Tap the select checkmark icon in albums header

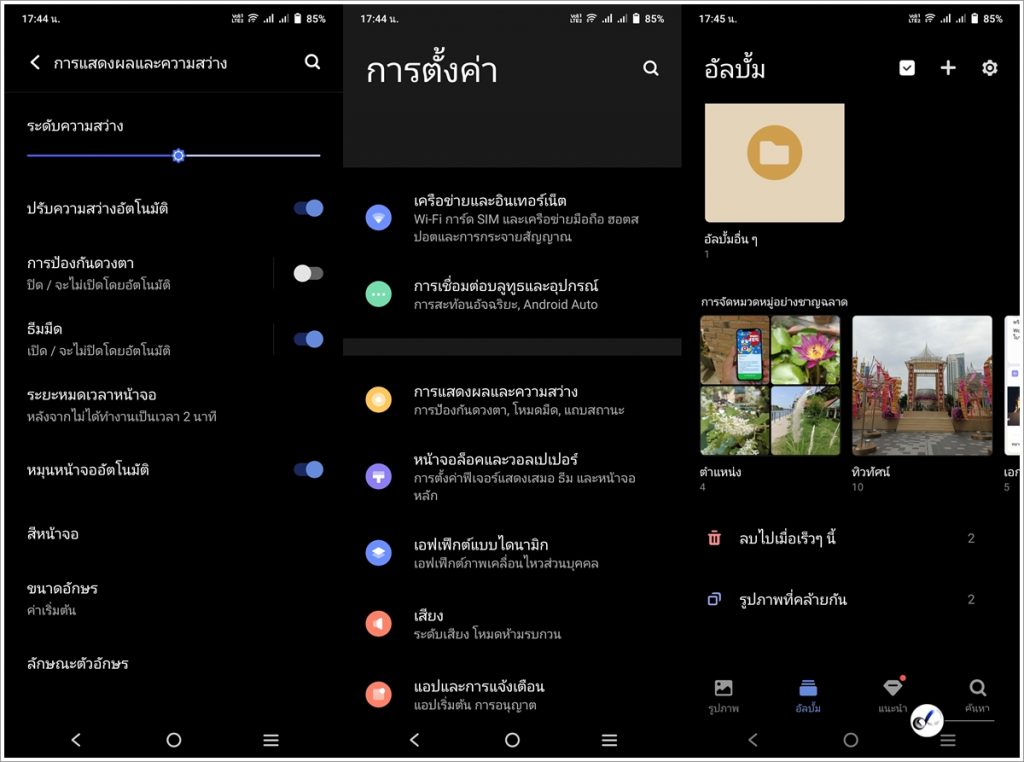pyautogui.click(x=907, y=68)
